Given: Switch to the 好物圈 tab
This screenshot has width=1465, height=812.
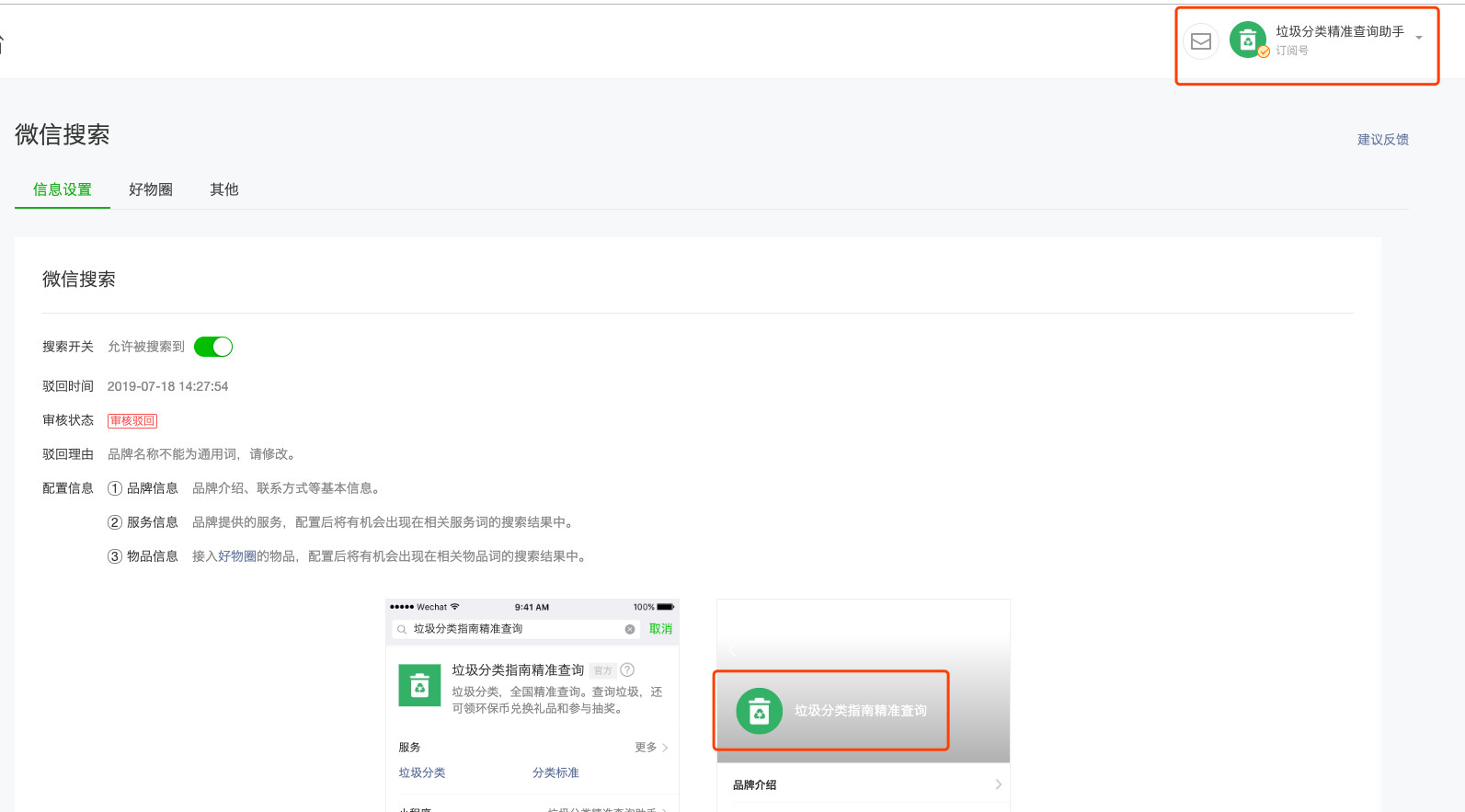Looking at the screenshot, I should click(151, 189).
